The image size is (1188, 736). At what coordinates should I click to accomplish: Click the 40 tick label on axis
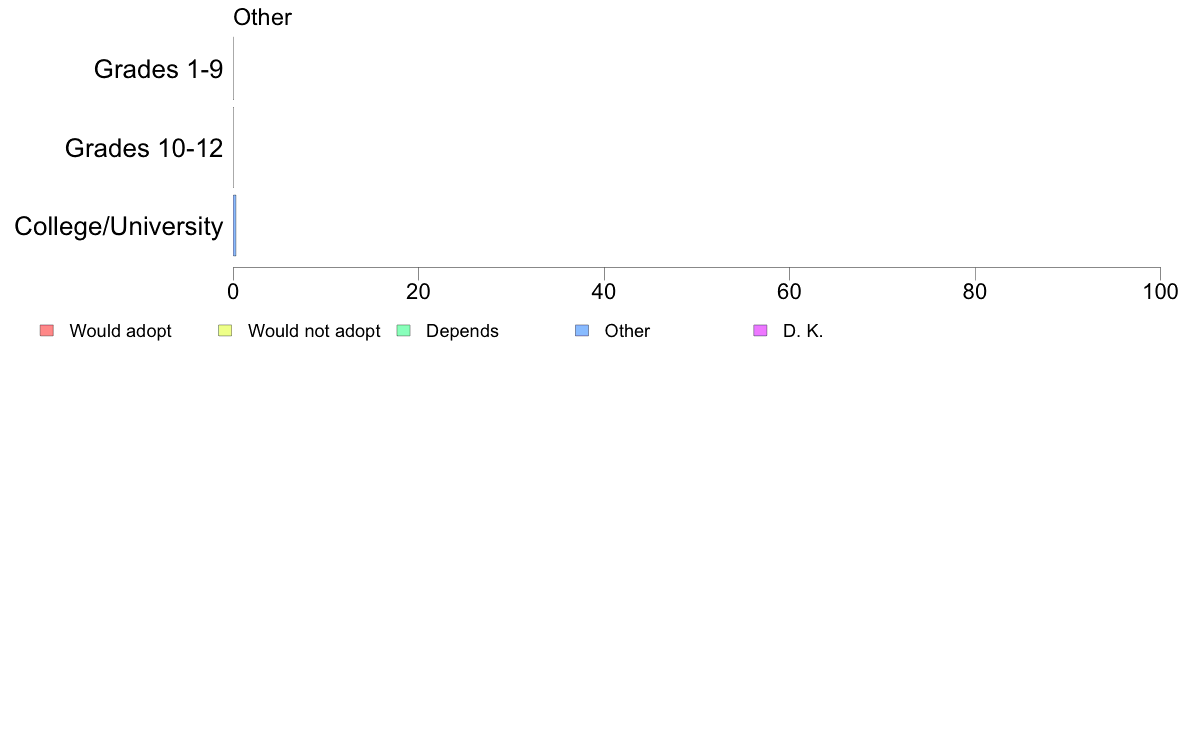pos(604,292)
